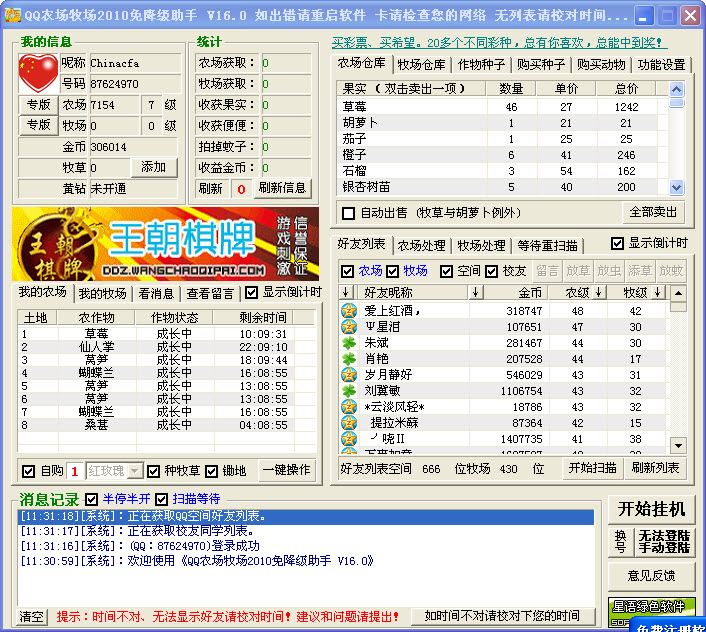
Task: Toggle the 锄地 checkbox
Action: click(x=211, y=471)
